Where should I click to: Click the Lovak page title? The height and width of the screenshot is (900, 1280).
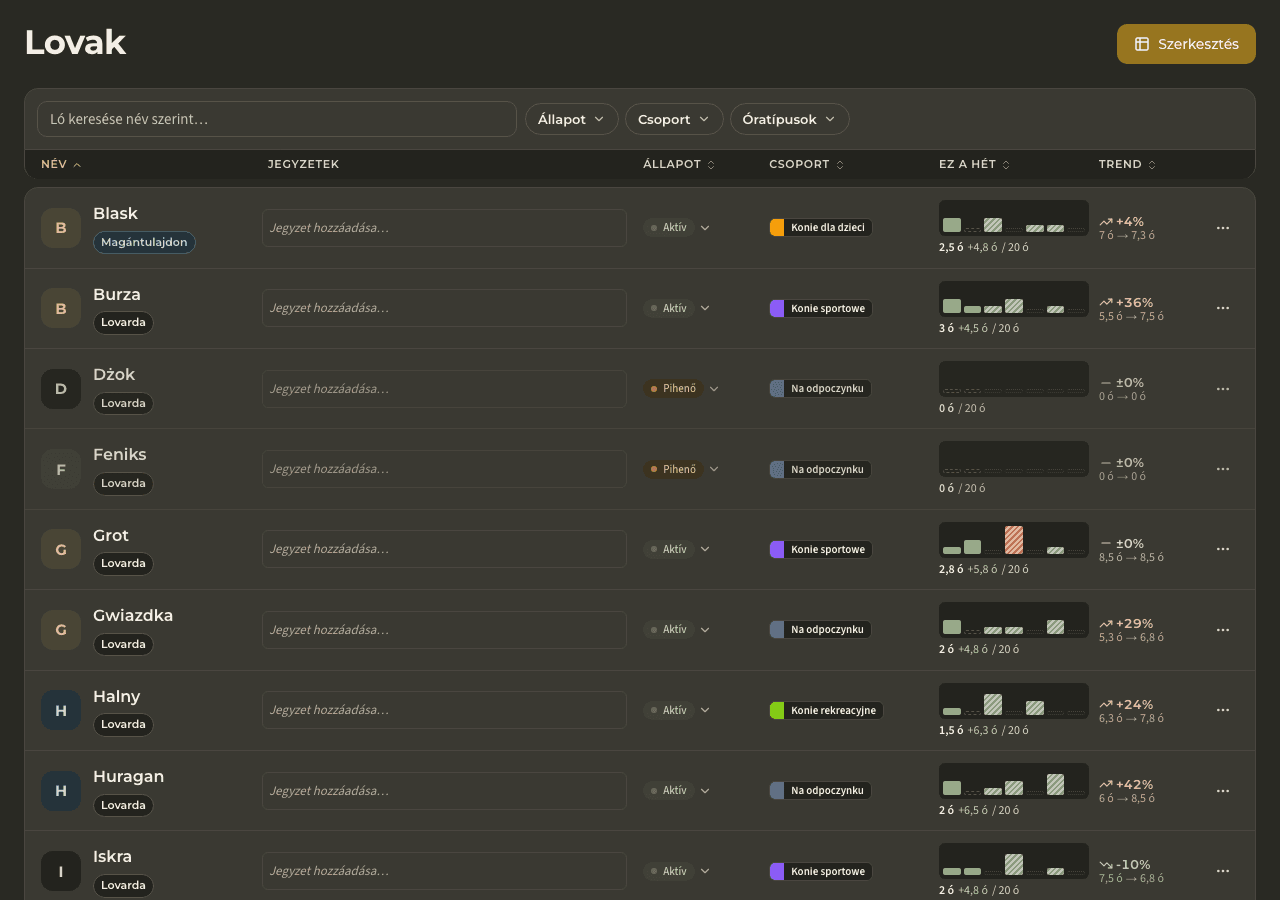(x=75, y=42)
